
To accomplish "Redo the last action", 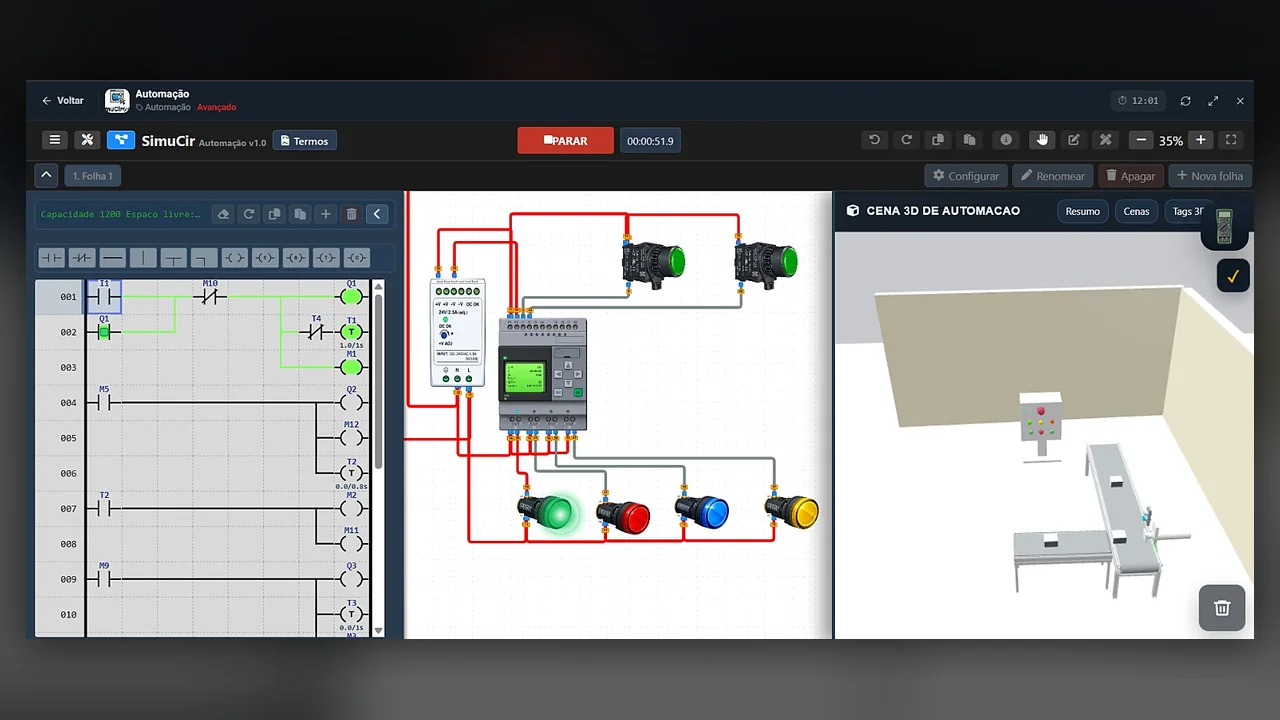I will point(906,140).
